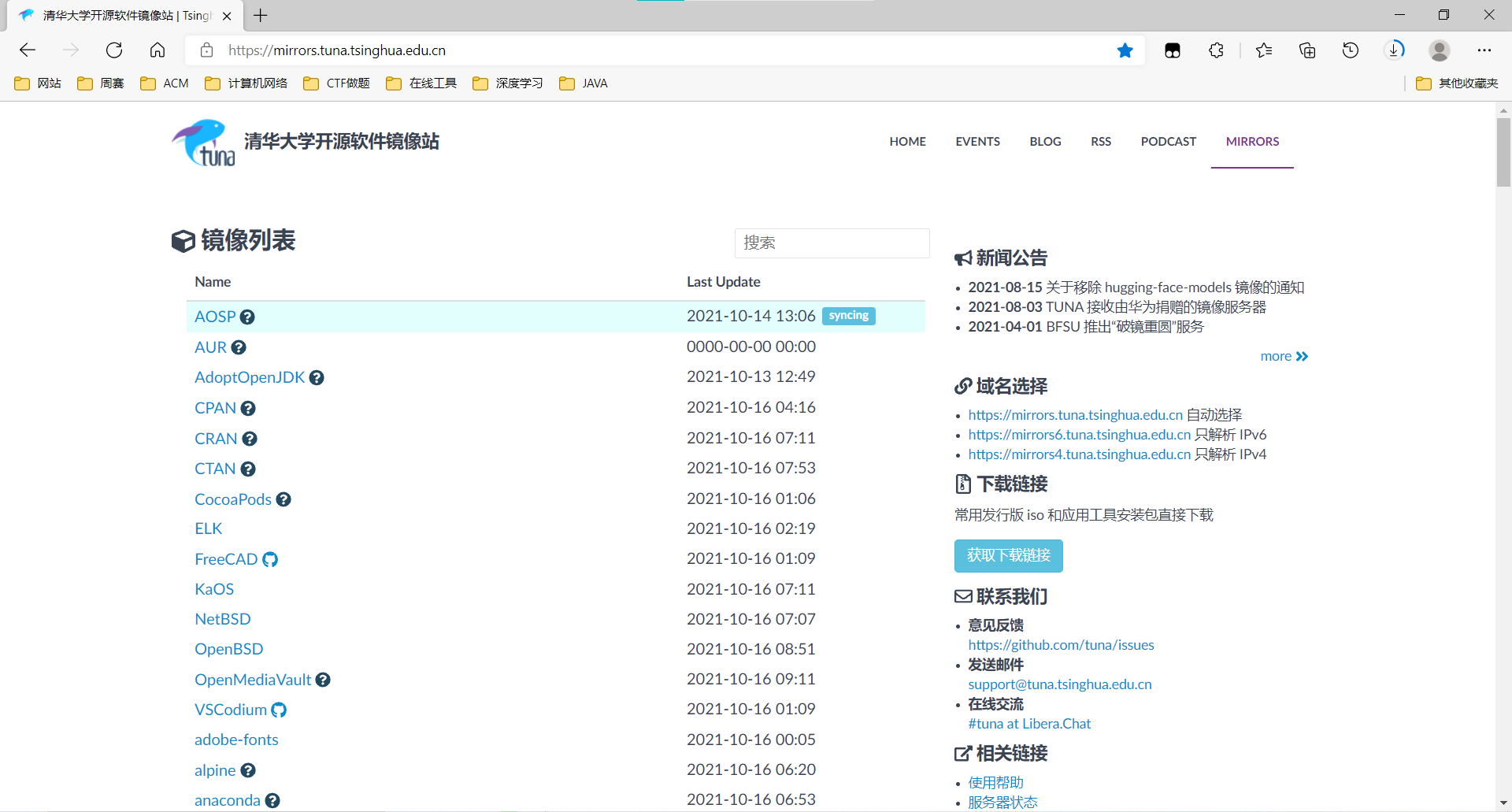Open a new tab with plus button
This screenshot has width=1512, height=812.
tap(261, 15)
